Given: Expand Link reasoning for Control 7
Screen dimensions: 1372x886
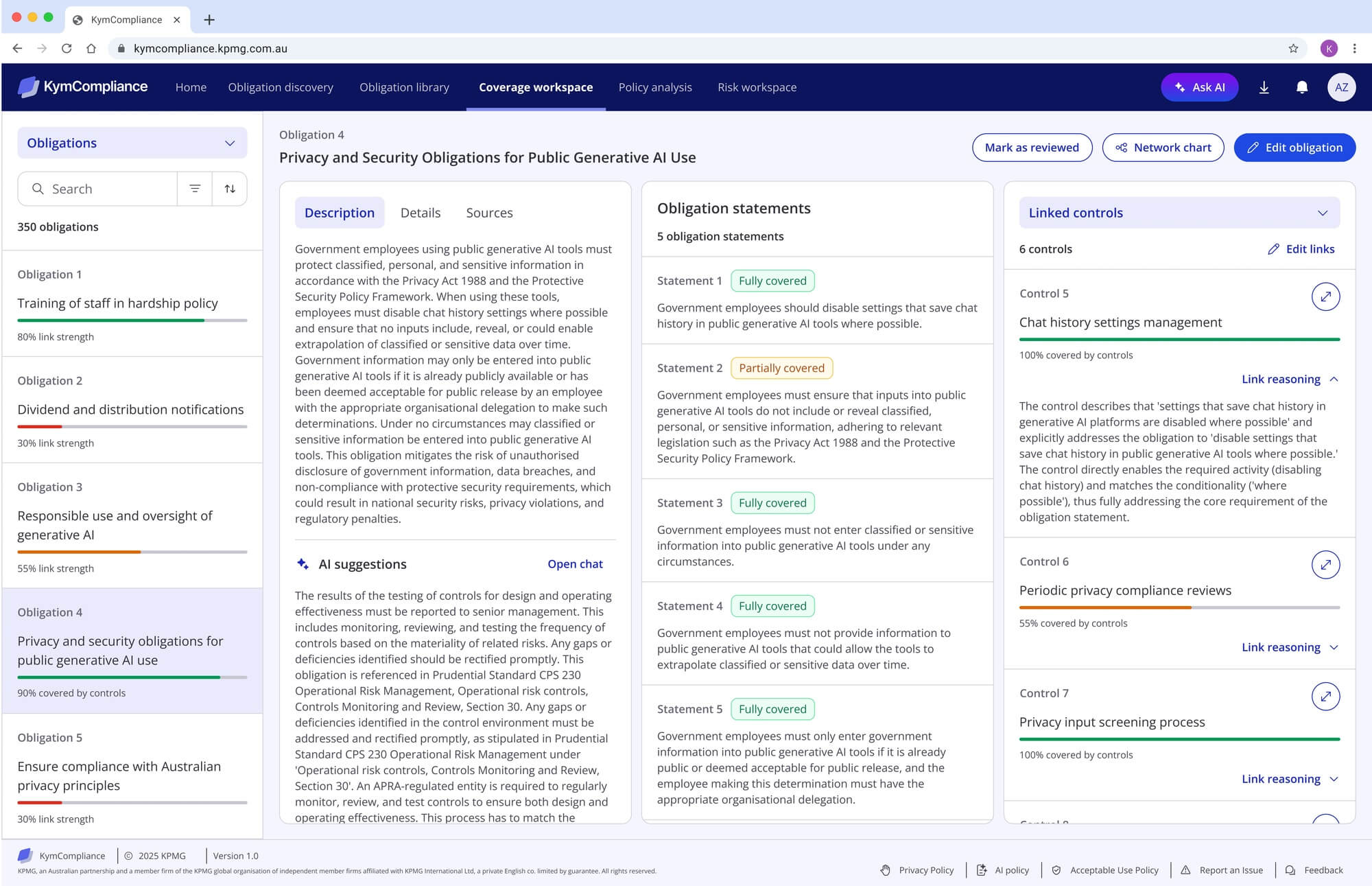Looking at the screenshot, I should pyautogui.click(x=1290, y=779).
